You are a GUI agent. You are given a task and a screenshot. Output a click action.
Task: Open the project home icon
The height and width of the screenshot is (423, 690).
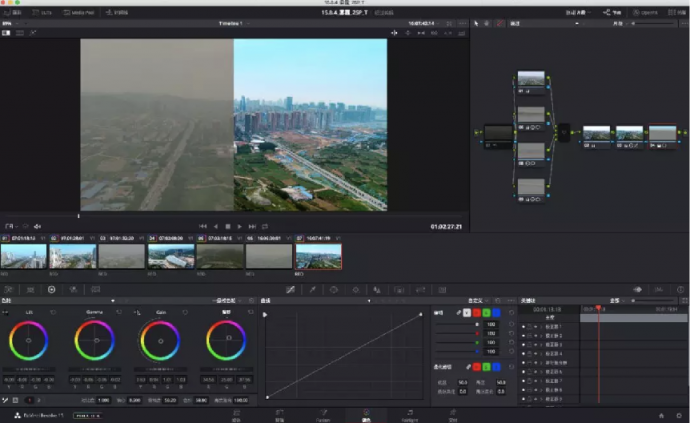click(661, 416)
